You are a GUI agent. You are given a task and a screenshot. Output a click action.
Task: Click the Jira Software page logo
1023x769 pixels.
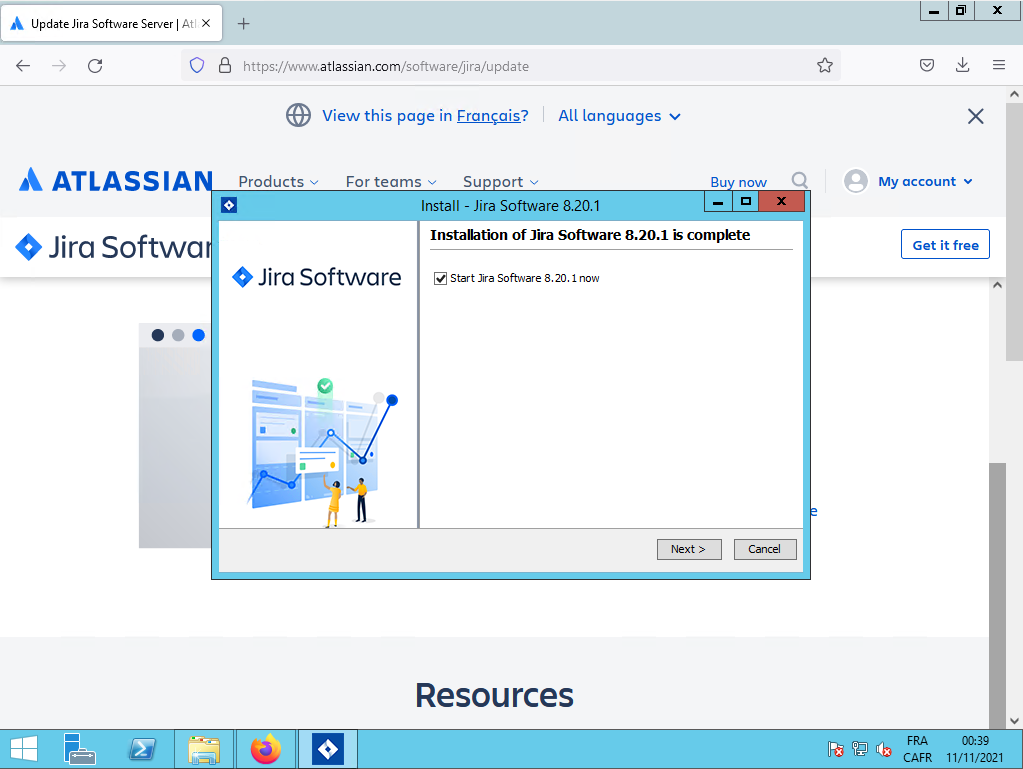click(x=114, y=247)
